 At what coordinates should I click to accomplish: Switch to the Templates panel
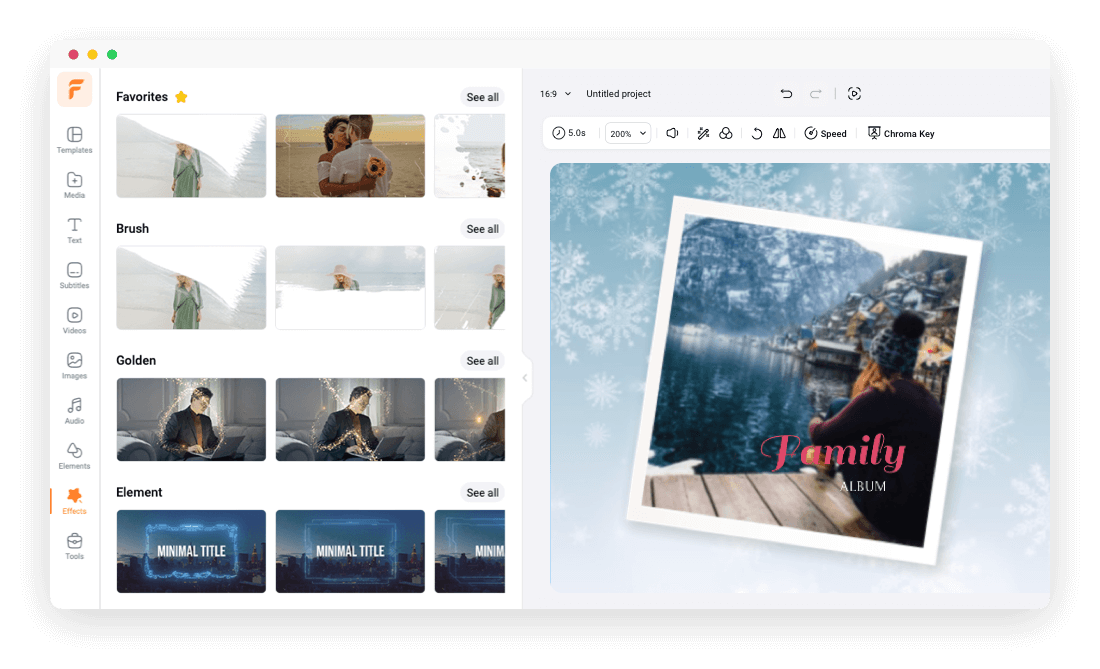[74, 141]
